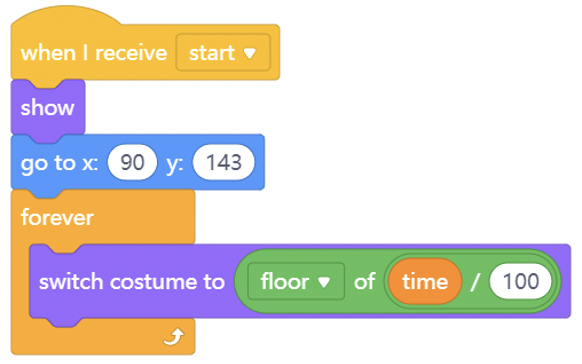Select the 'switch costume to' block

(x=132, y=282)
